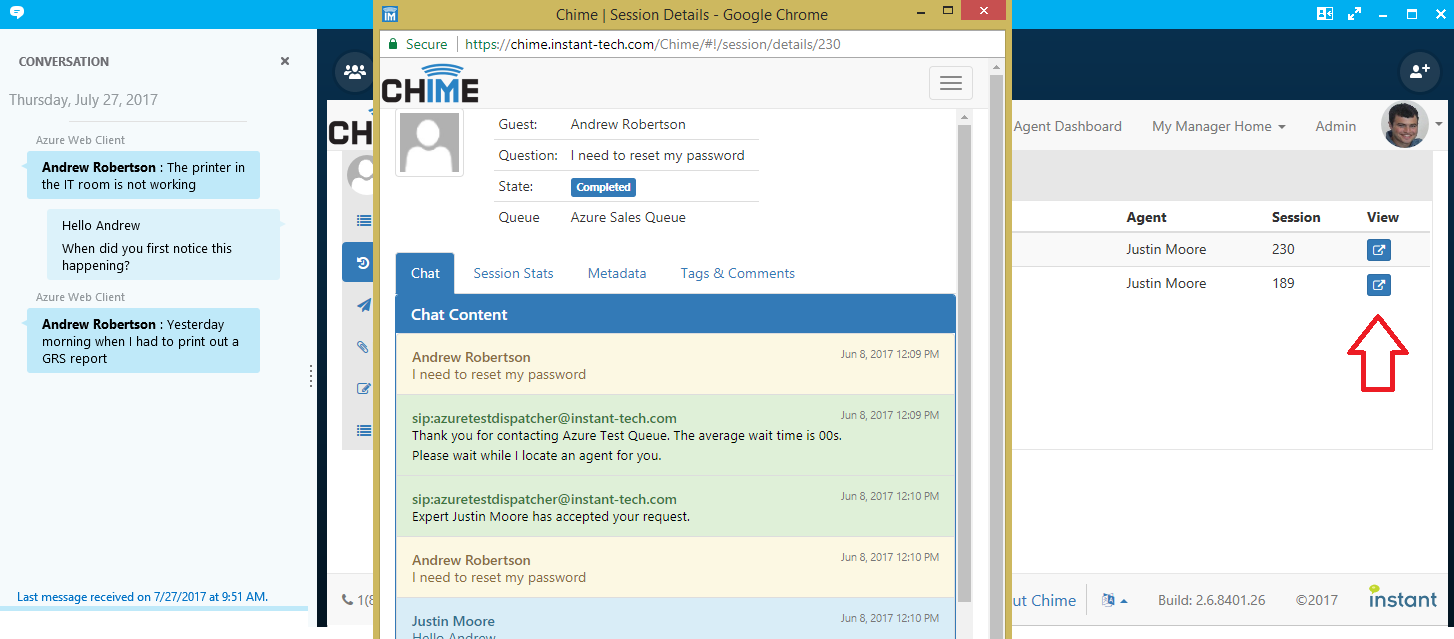Click the list icon above the history icon
The width and height of the screenshot is (1454, 639).
(x=363, y=221)
